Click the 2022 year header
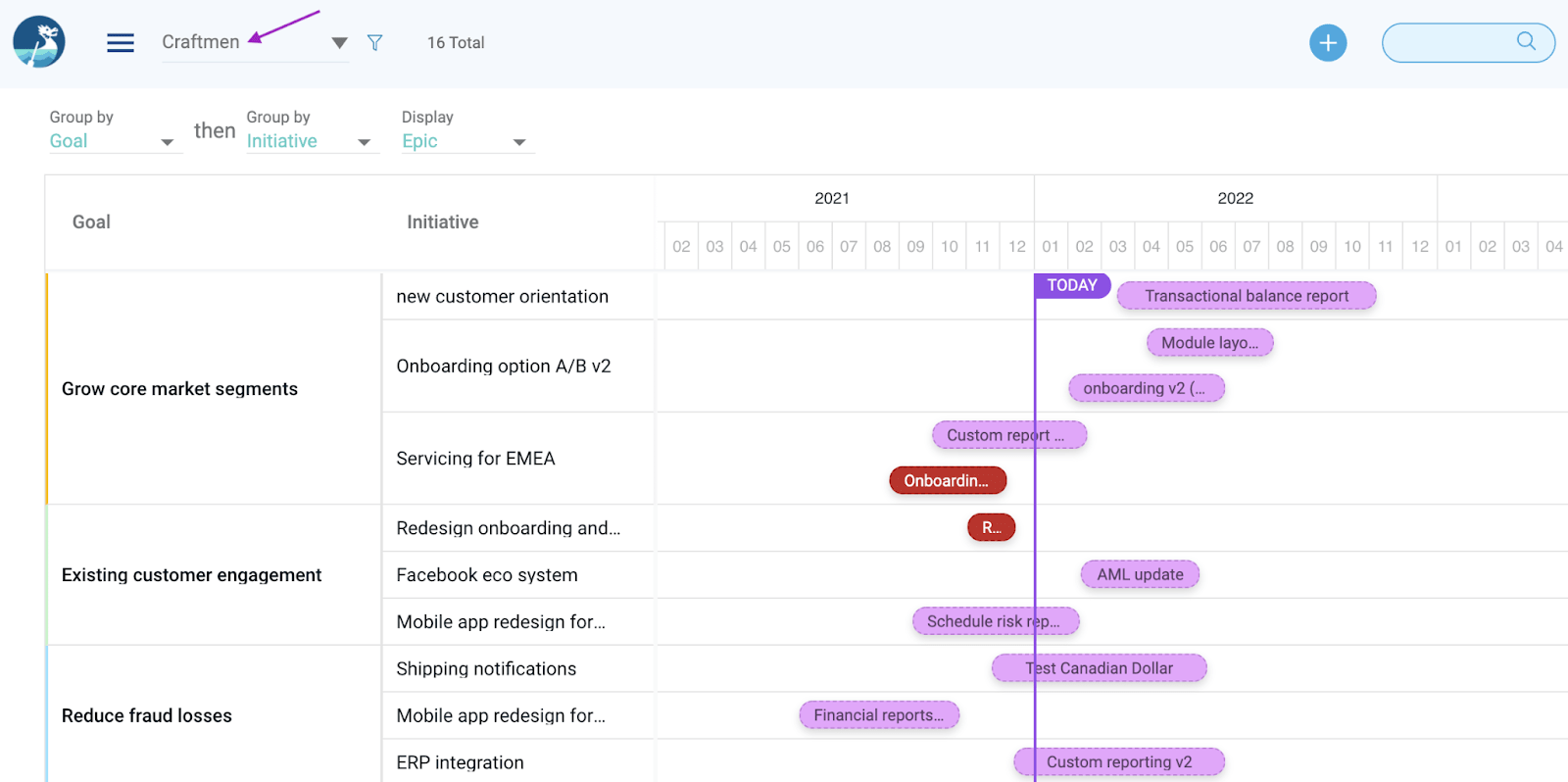The height and width of the screenshot is (782, 1568). pyautogui.click(x=1236, y=198)
